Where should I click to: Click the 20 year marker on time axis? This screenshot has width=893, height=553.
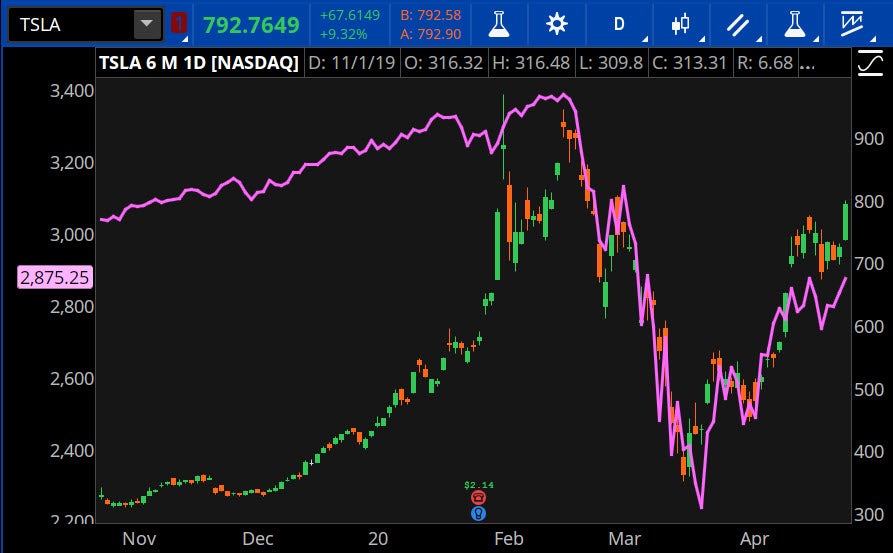(x=378, y=539)
